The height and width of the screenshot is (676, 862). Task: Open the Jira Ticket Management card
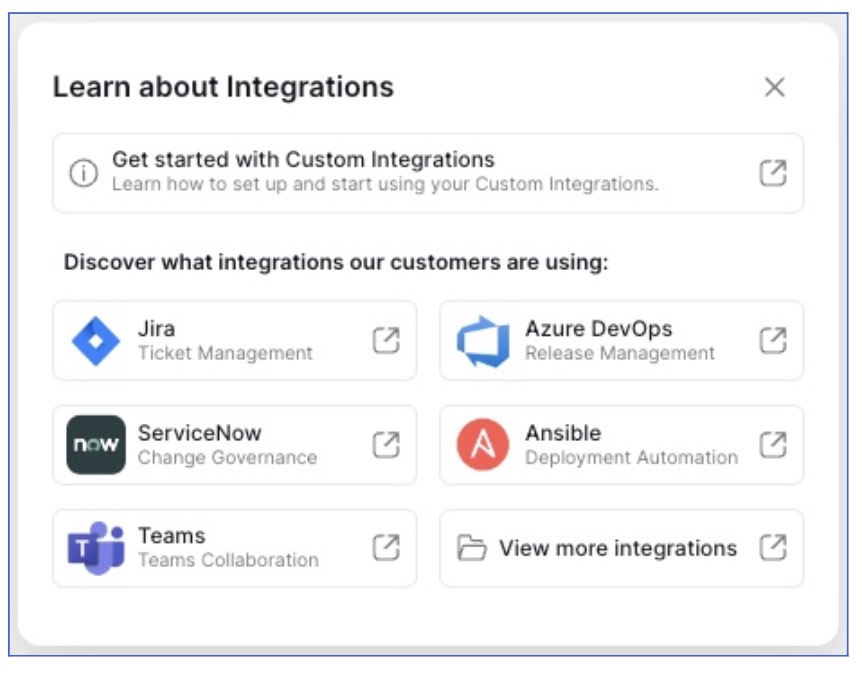click(225, 341)
